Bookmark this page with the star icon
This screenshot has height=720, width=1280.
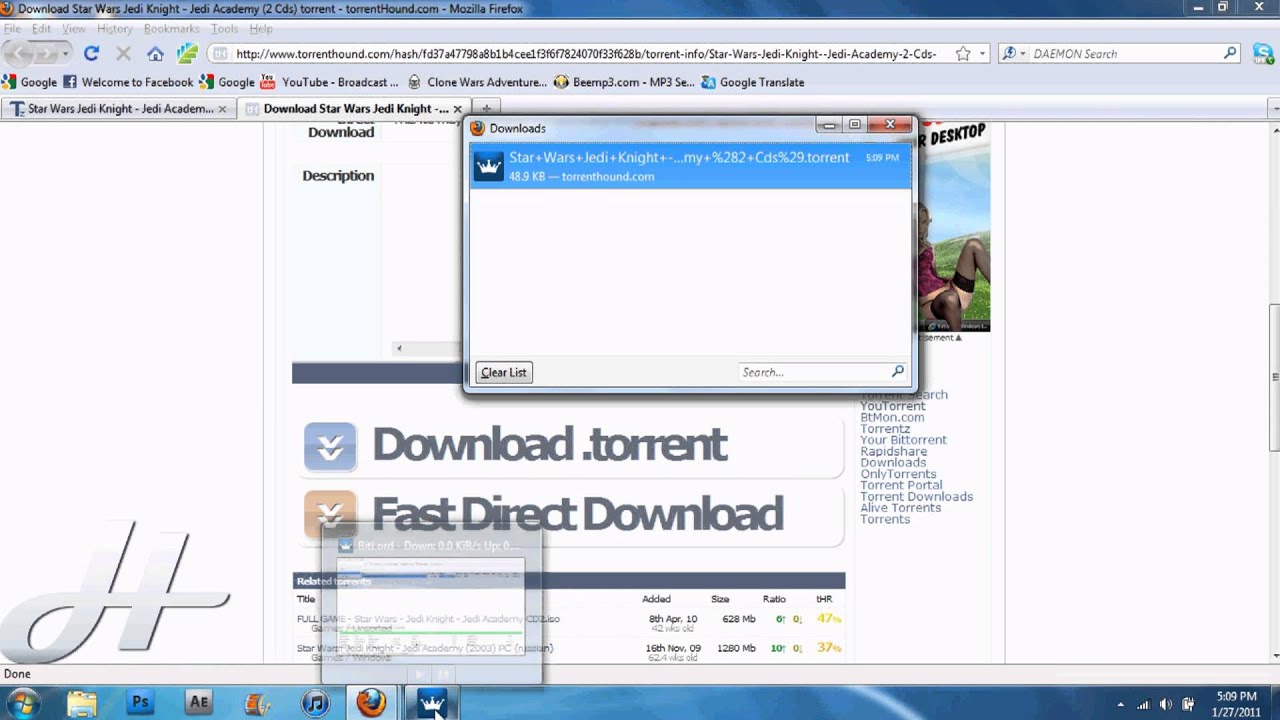pyautogui.click(x=962, y=54)
